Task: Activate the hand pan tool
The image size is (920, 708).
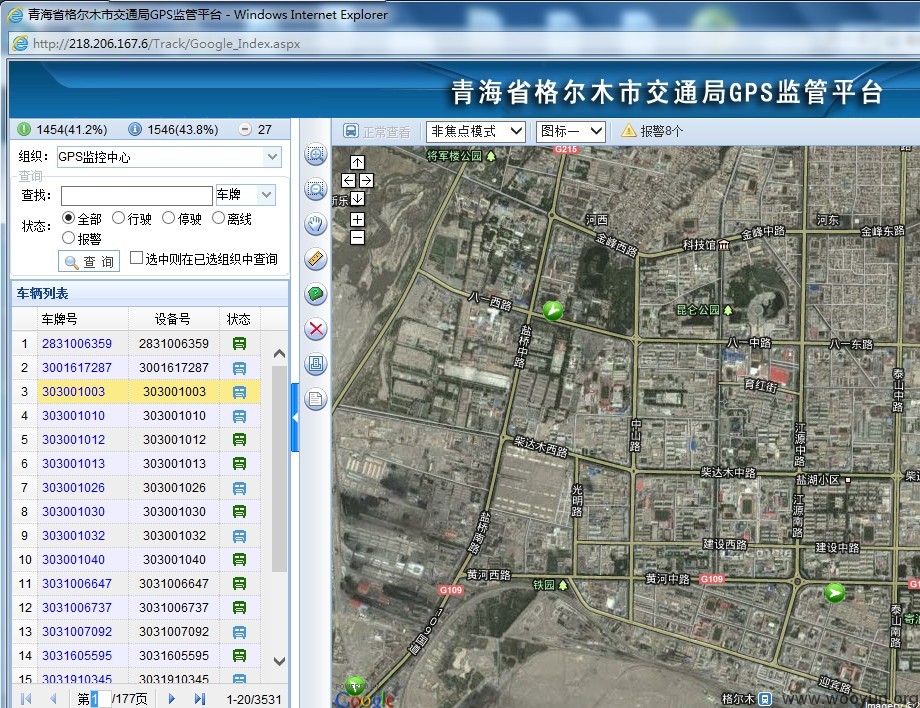Action: pyautogui.click(x=316, y=224)
